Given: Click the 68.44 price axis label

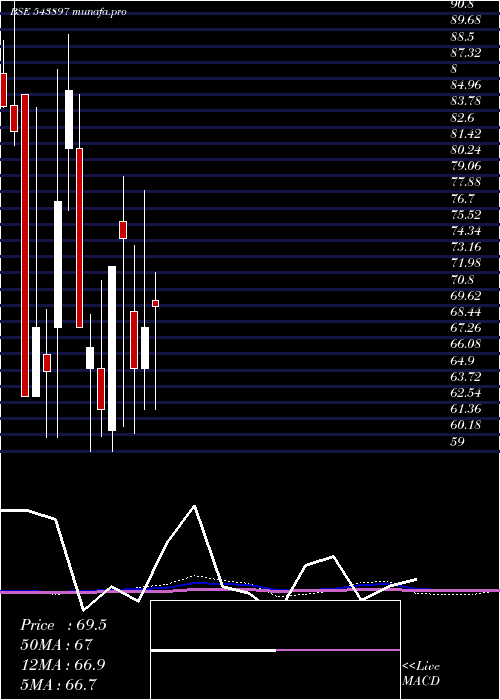Looking at the screenshot, I should point(466,311).
